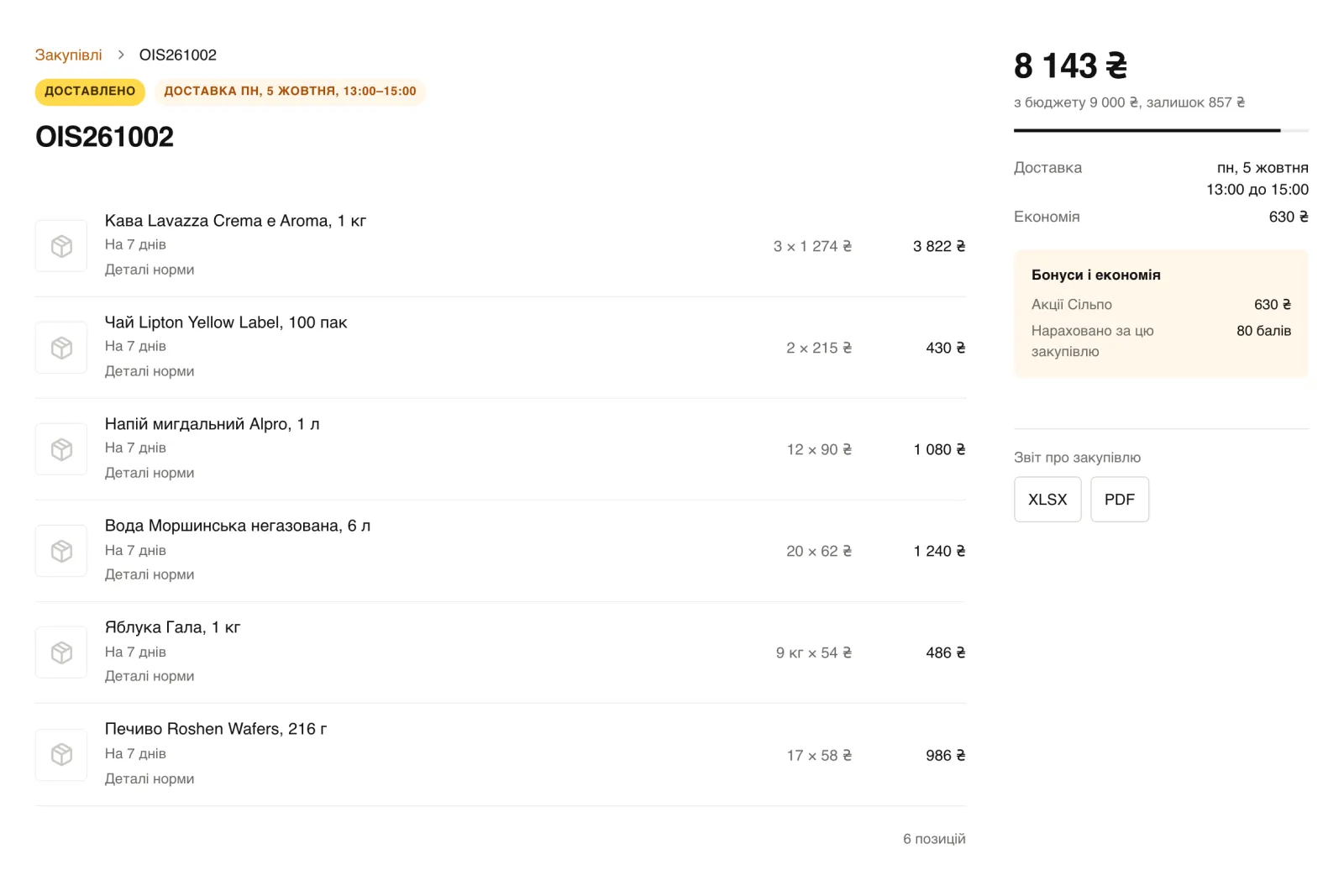The image size is (1344, 896).
Task: Click the box icon for Яблука Гала
Action: 61,652
